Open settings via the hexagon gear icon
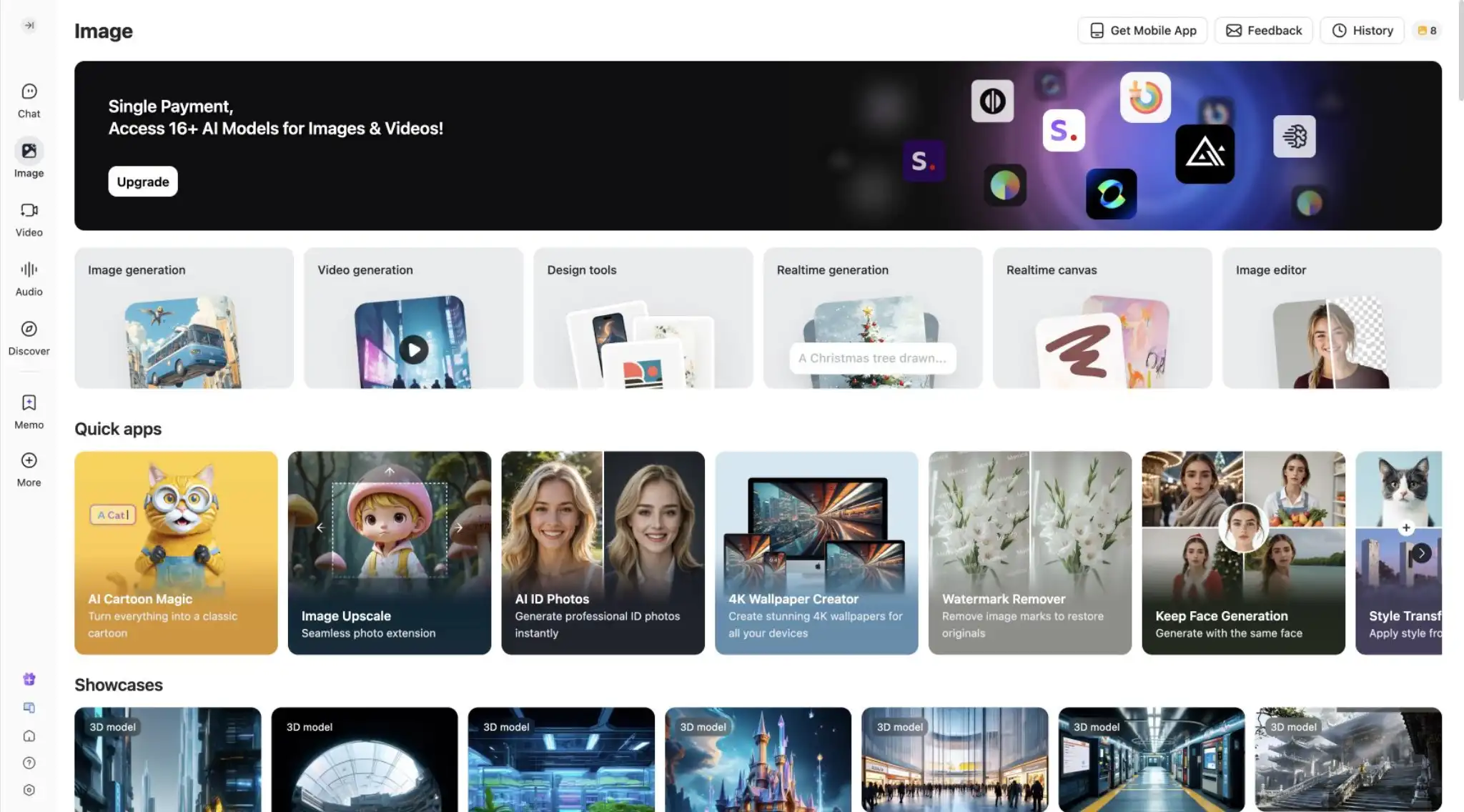 [29, 791]
